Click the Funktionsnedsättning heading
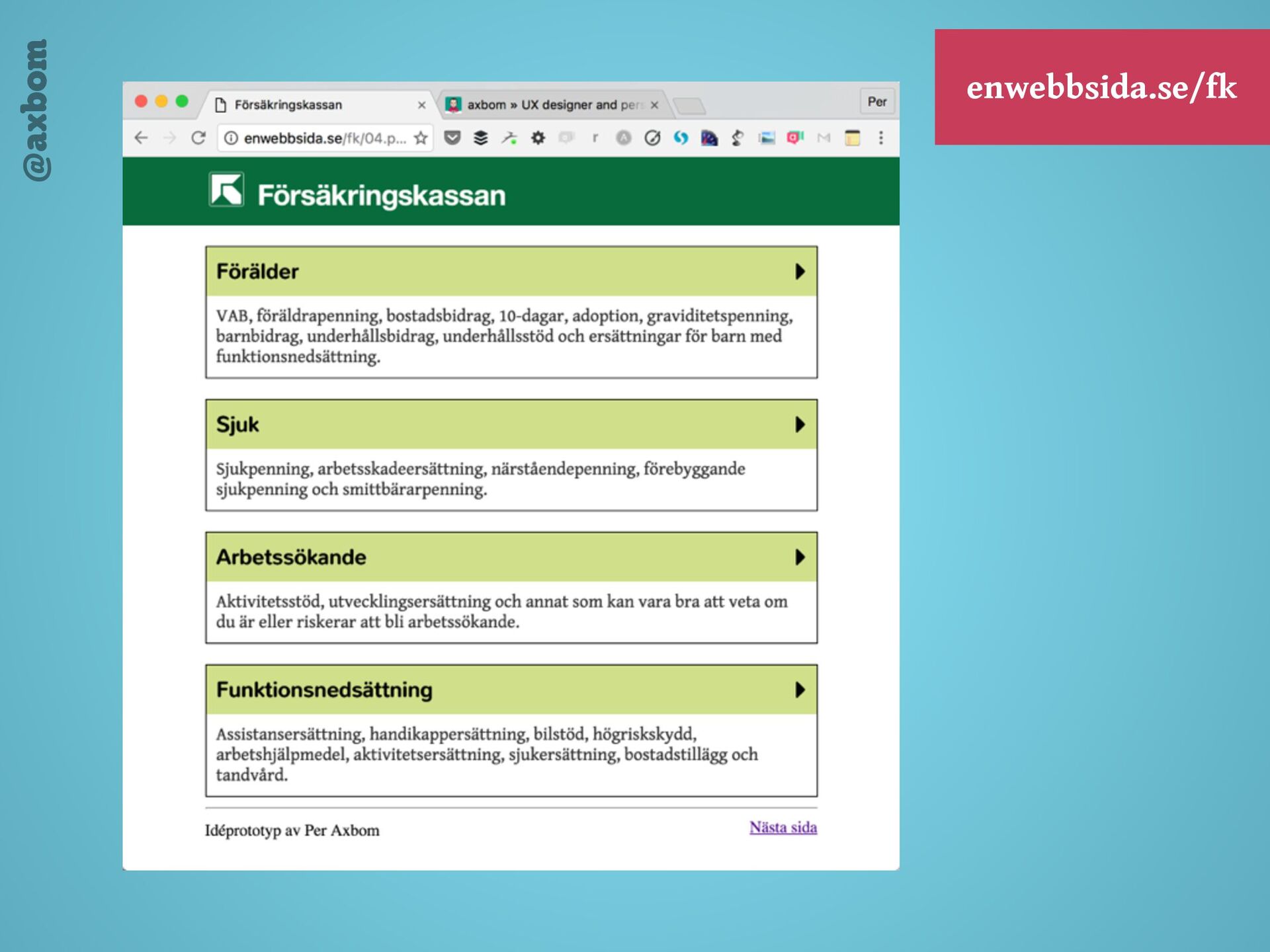 click(324, 690)
